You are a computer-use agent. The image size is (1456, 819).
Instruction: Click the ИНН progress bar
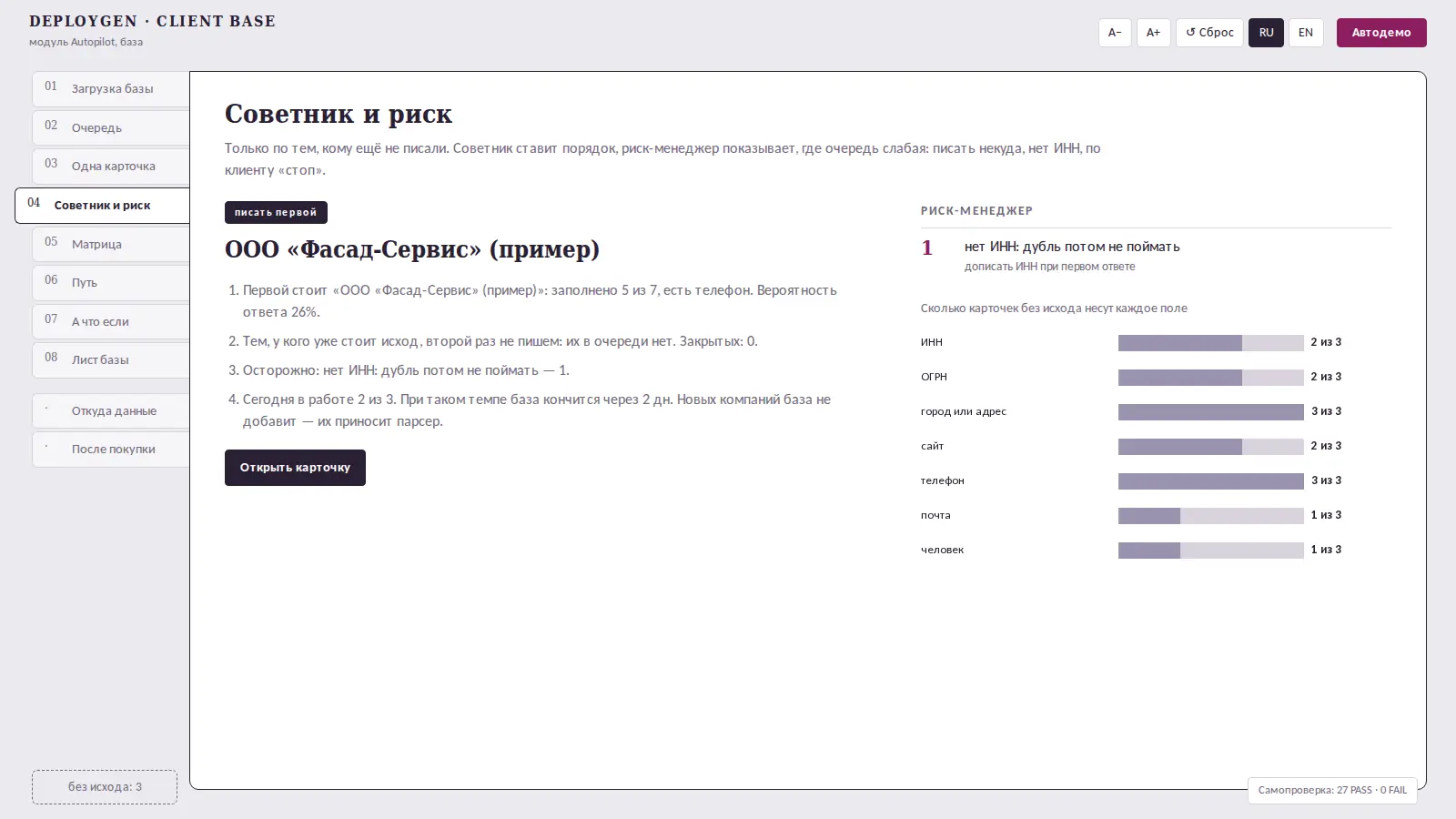click(x=1210, y=343)
